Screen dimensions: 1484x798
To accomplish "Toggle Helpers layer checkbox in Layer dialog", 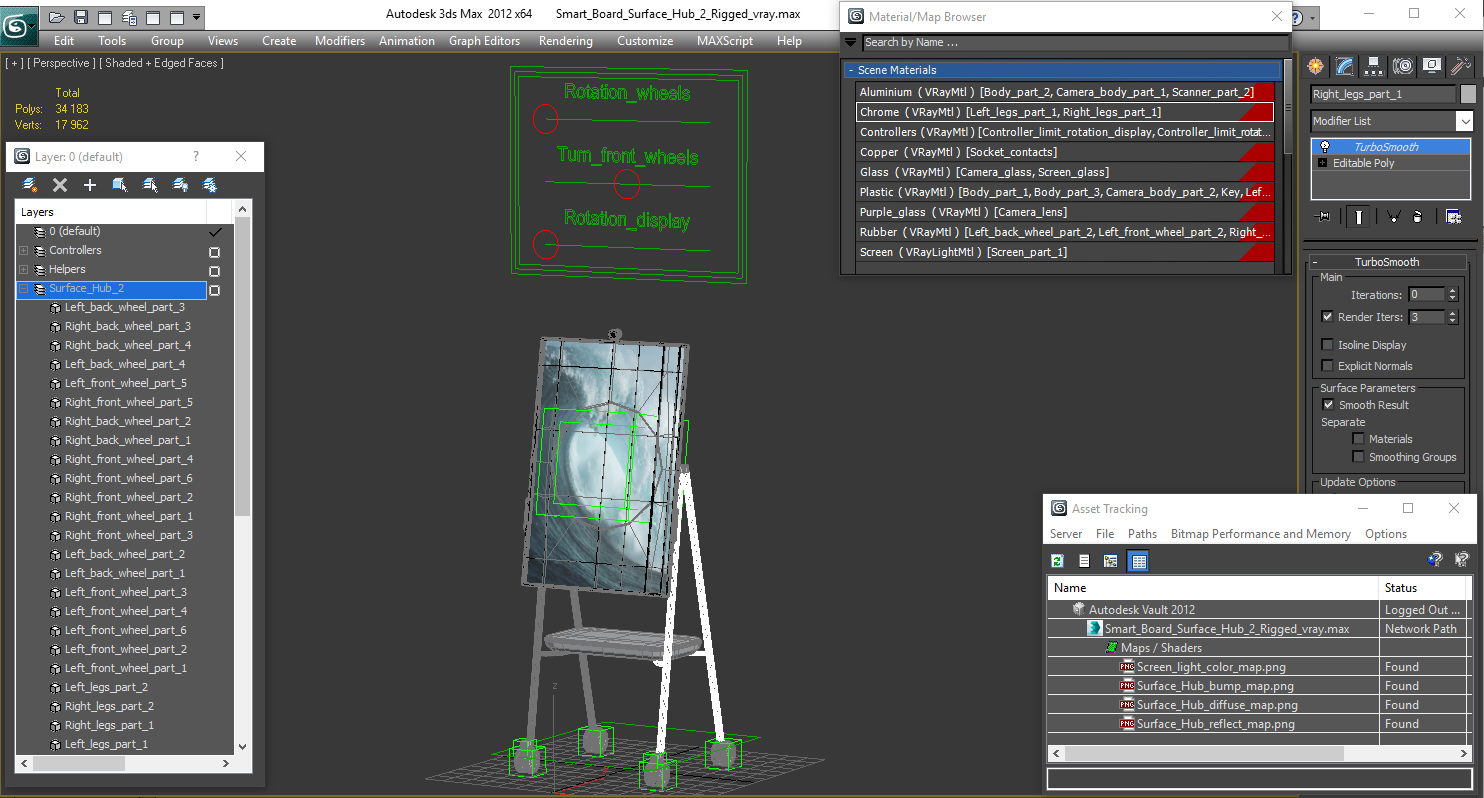I will click(x=214, y=271).
